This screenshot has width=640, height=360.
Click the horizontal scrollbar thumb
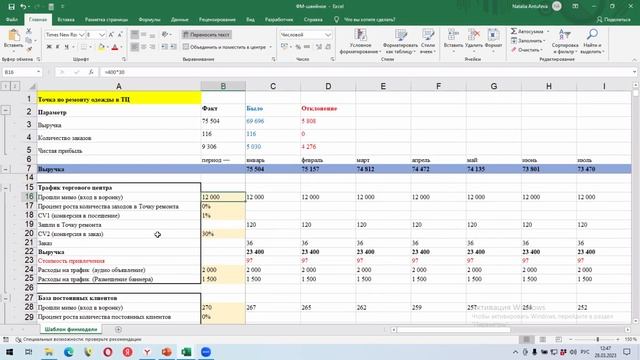pos(453,330)
